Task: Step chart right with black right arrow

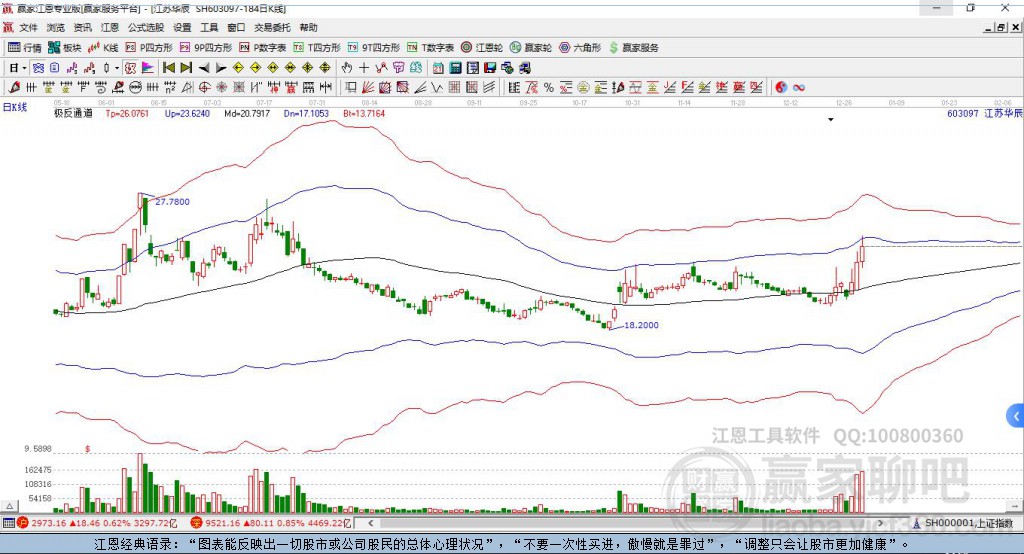Action: [221, 68]
